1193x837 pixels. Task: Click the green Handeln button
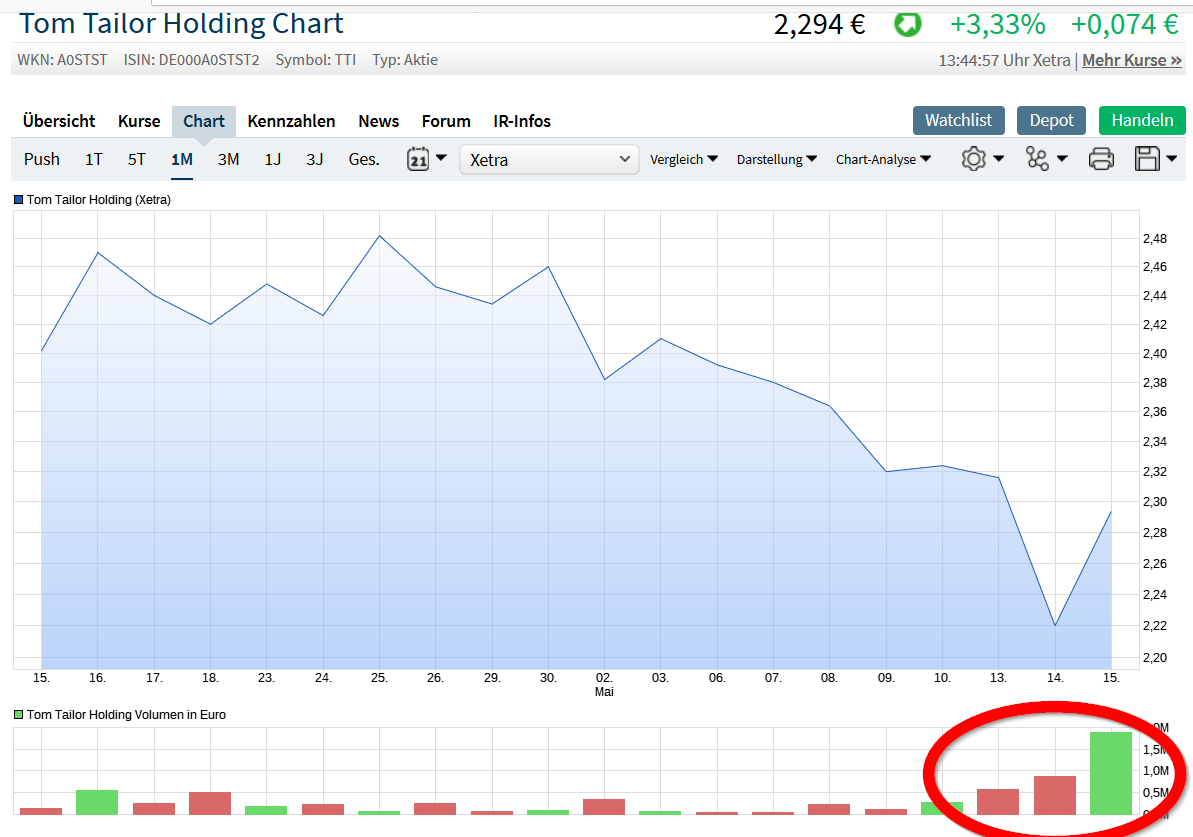tap(1142, 119)
